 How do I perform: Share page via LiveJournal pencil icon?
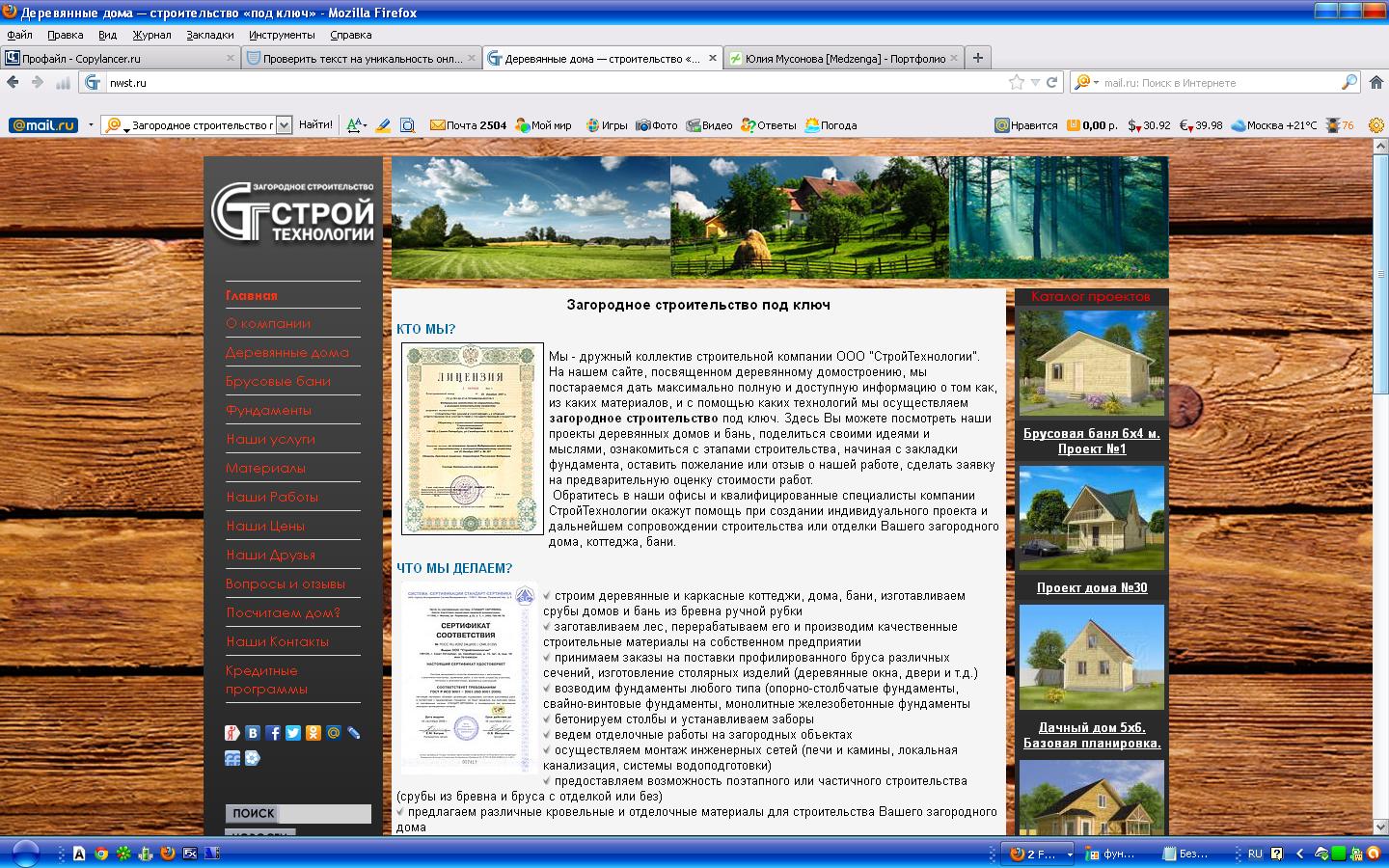tap(354, 733)
